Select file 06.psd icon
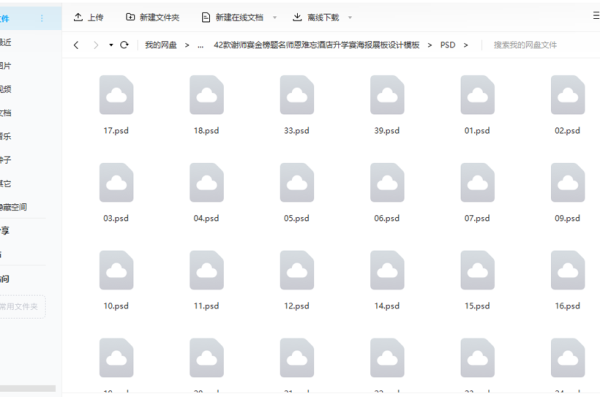 tap(387, 183)
